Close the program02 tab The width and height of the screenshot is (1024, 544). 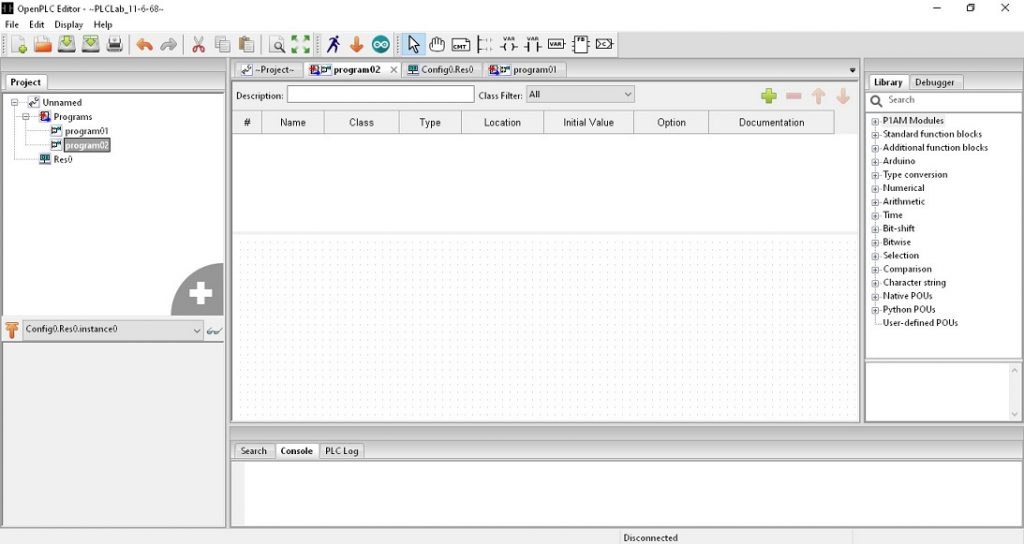pyautogui.click(x=393, y=70)
